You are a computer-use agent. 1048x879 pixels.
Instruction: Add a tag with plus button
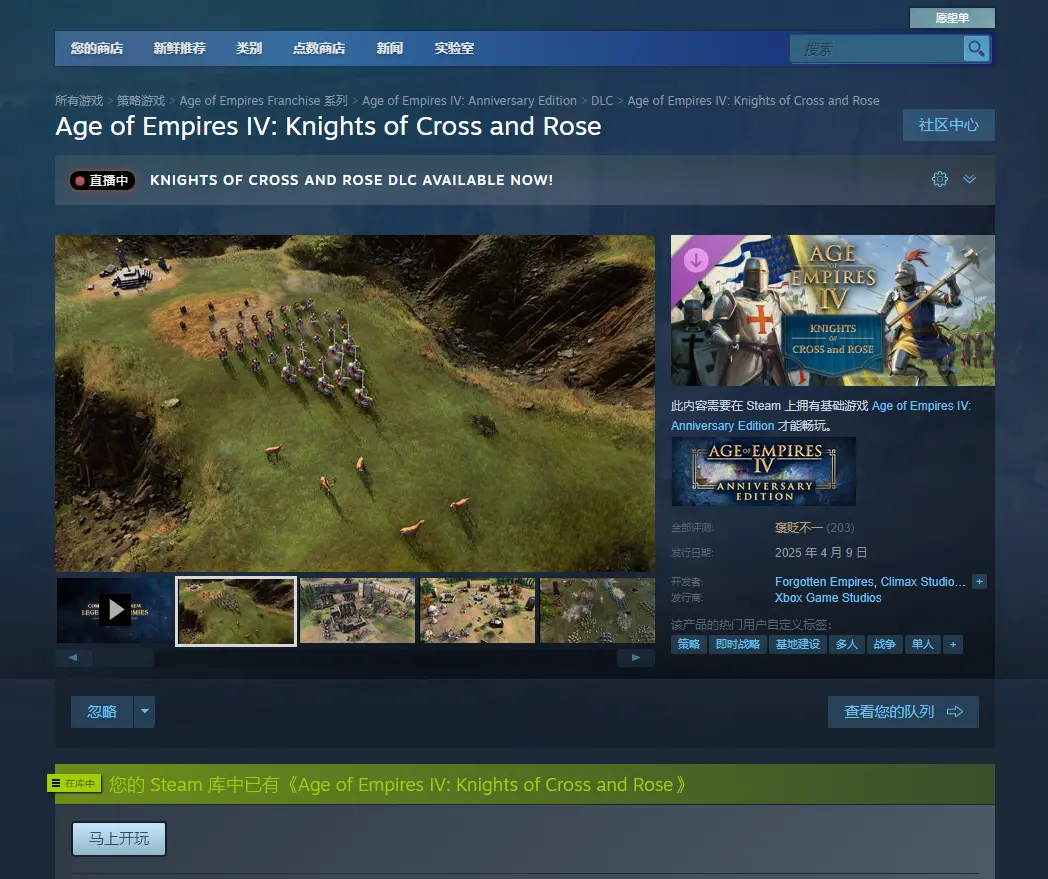[953, 644]
